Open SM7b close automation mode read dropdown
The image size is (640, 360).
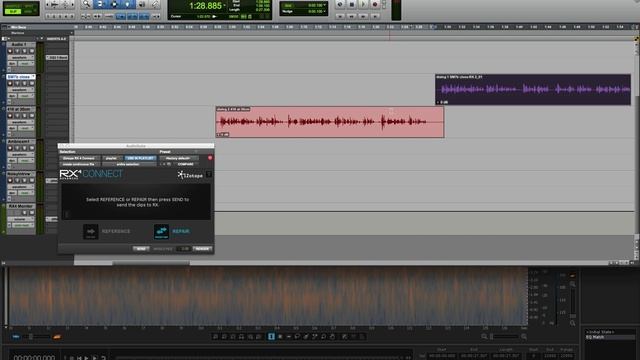pos(26,96)
